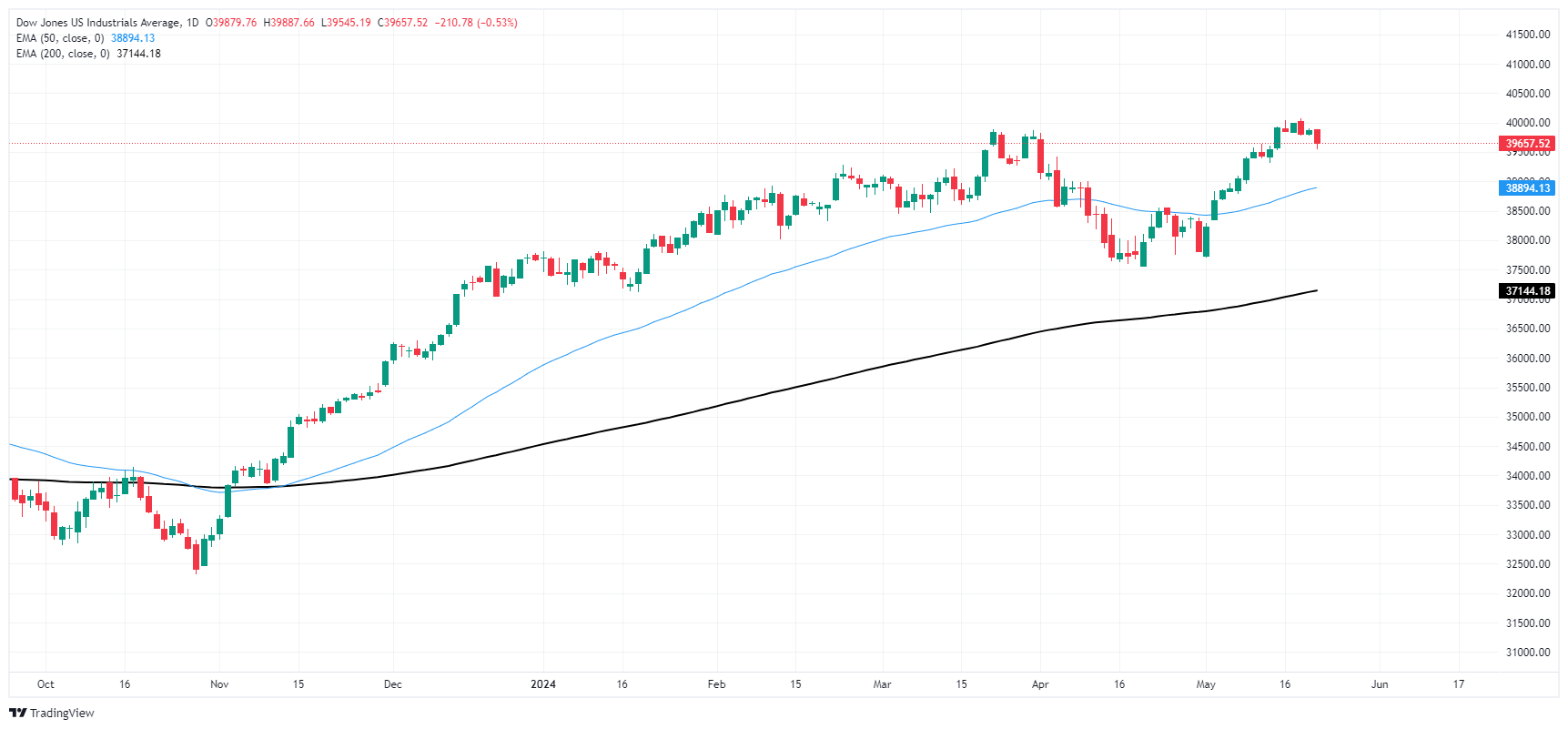Click the Apr label on time axis
Screen dimensions: 1568x729
[1040, 684]
